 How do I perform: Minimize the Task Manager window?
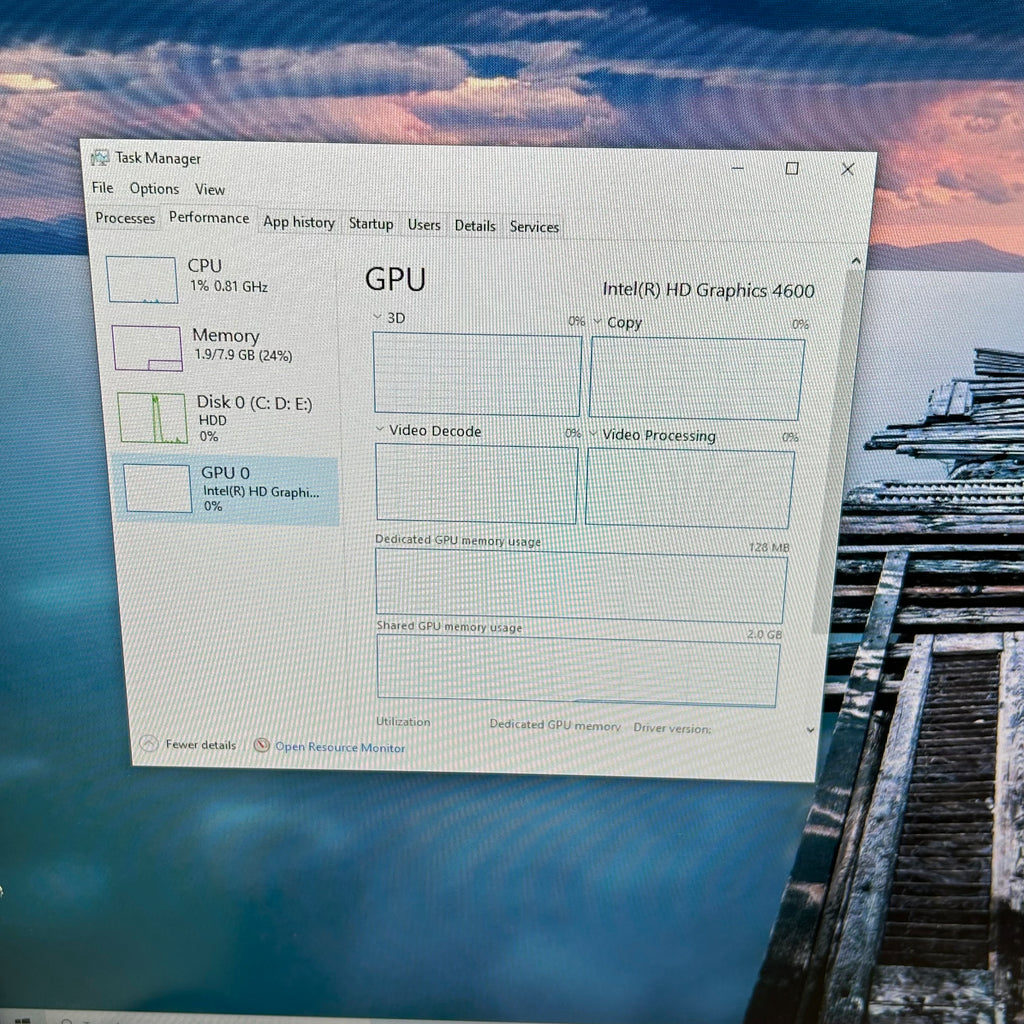pyautogui.click(x=738, y=168)
